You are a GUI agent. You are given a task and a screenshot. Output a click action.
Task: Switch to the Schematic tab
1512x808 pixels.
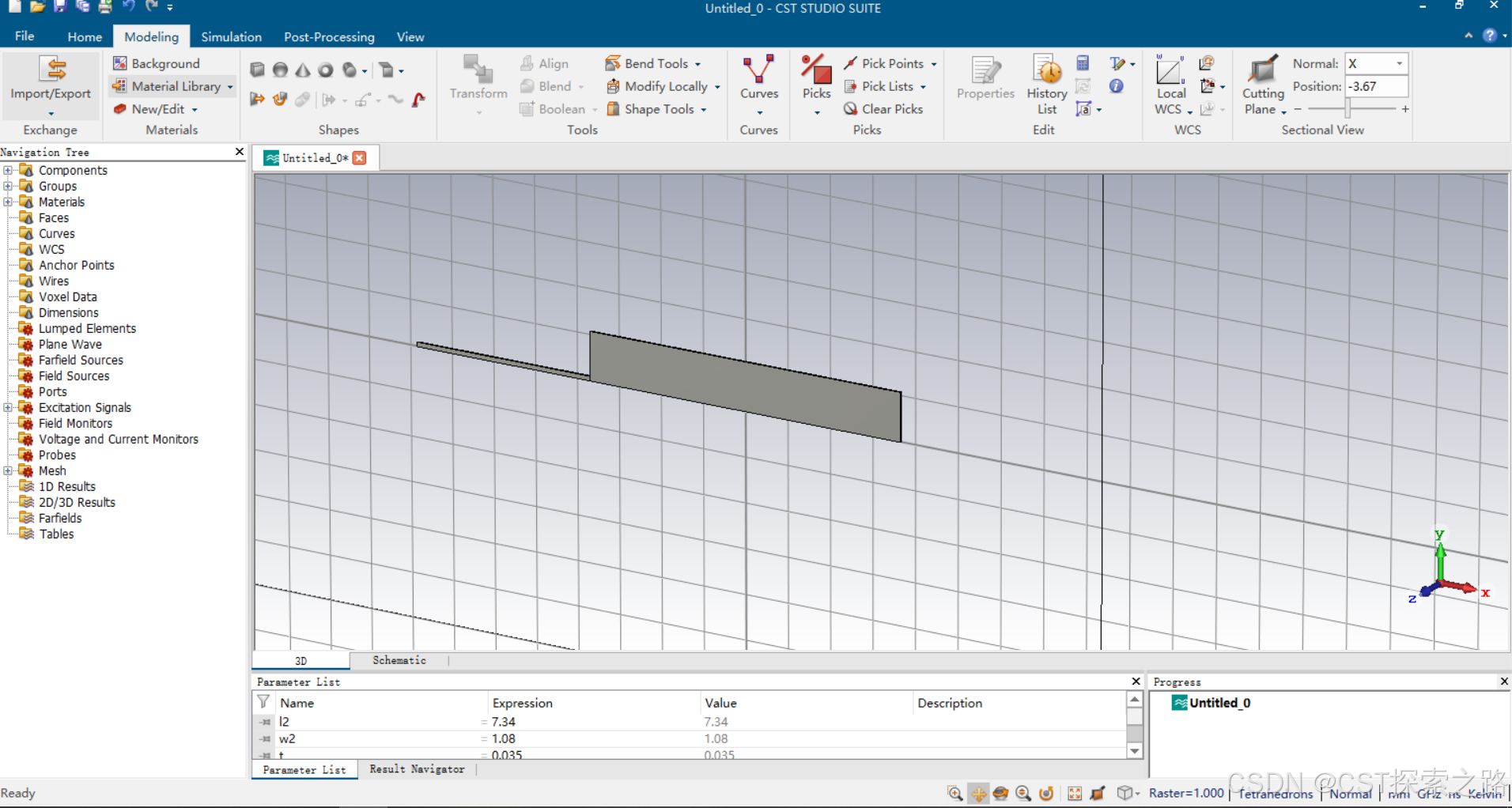399,660
